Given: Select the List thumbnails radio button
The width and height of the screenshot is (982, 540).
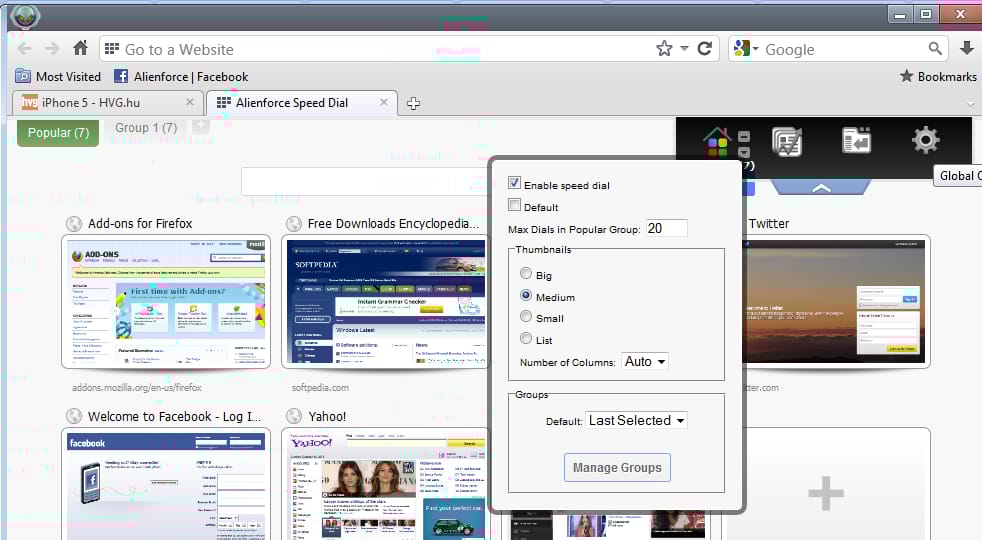Looking at the screenshot, I should (526, 338).
